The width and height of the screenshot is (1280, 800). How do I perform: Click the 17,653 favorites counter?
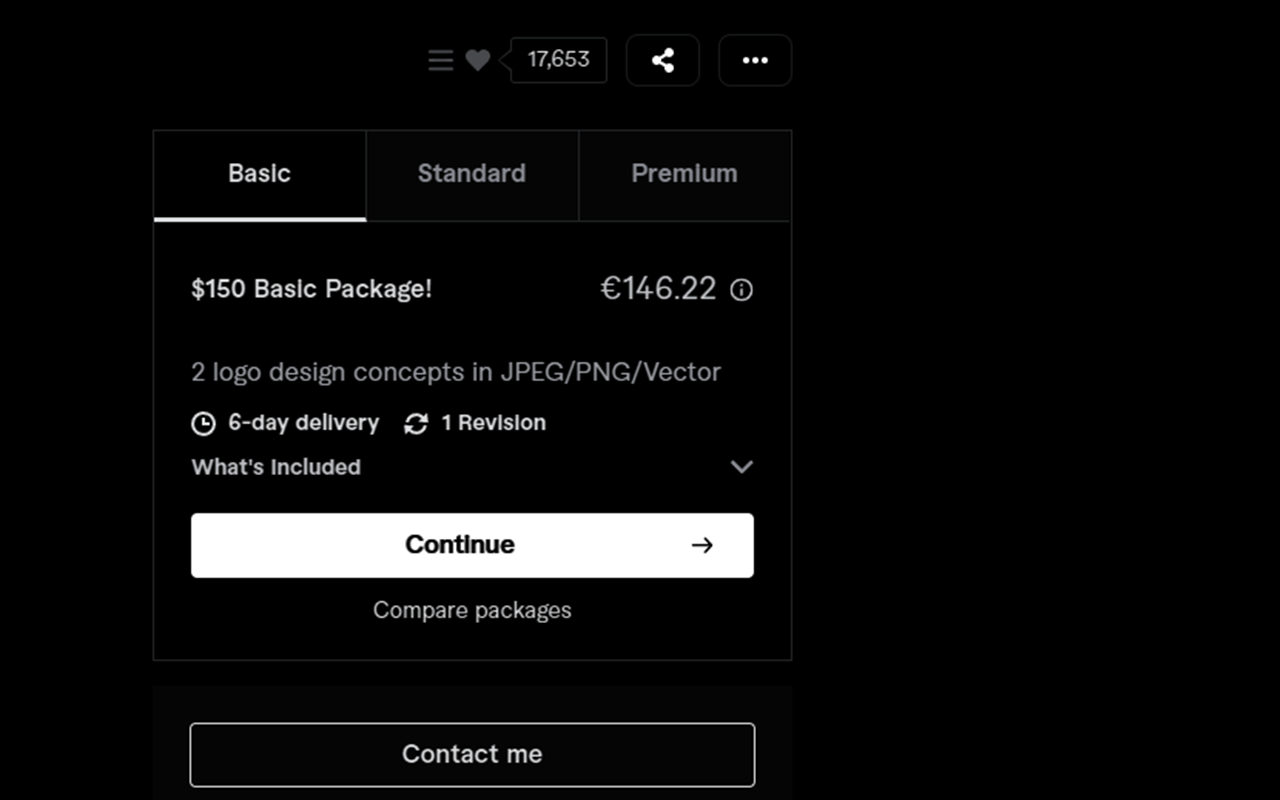556,60
